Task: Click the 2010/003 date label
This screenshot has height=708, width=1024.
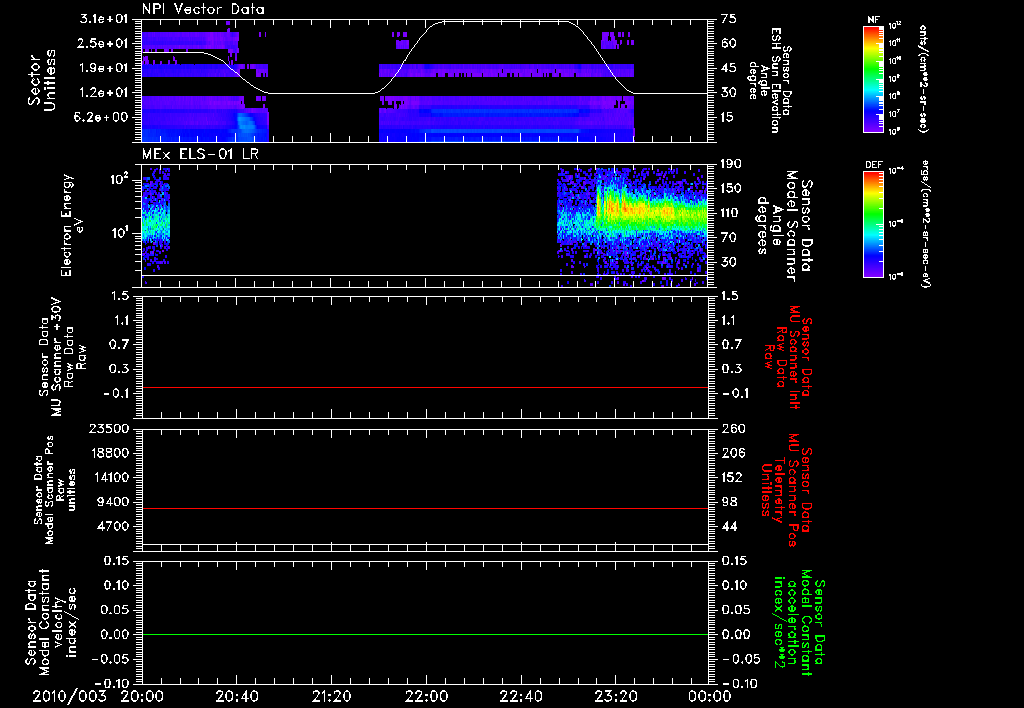Action: (69, 696)
